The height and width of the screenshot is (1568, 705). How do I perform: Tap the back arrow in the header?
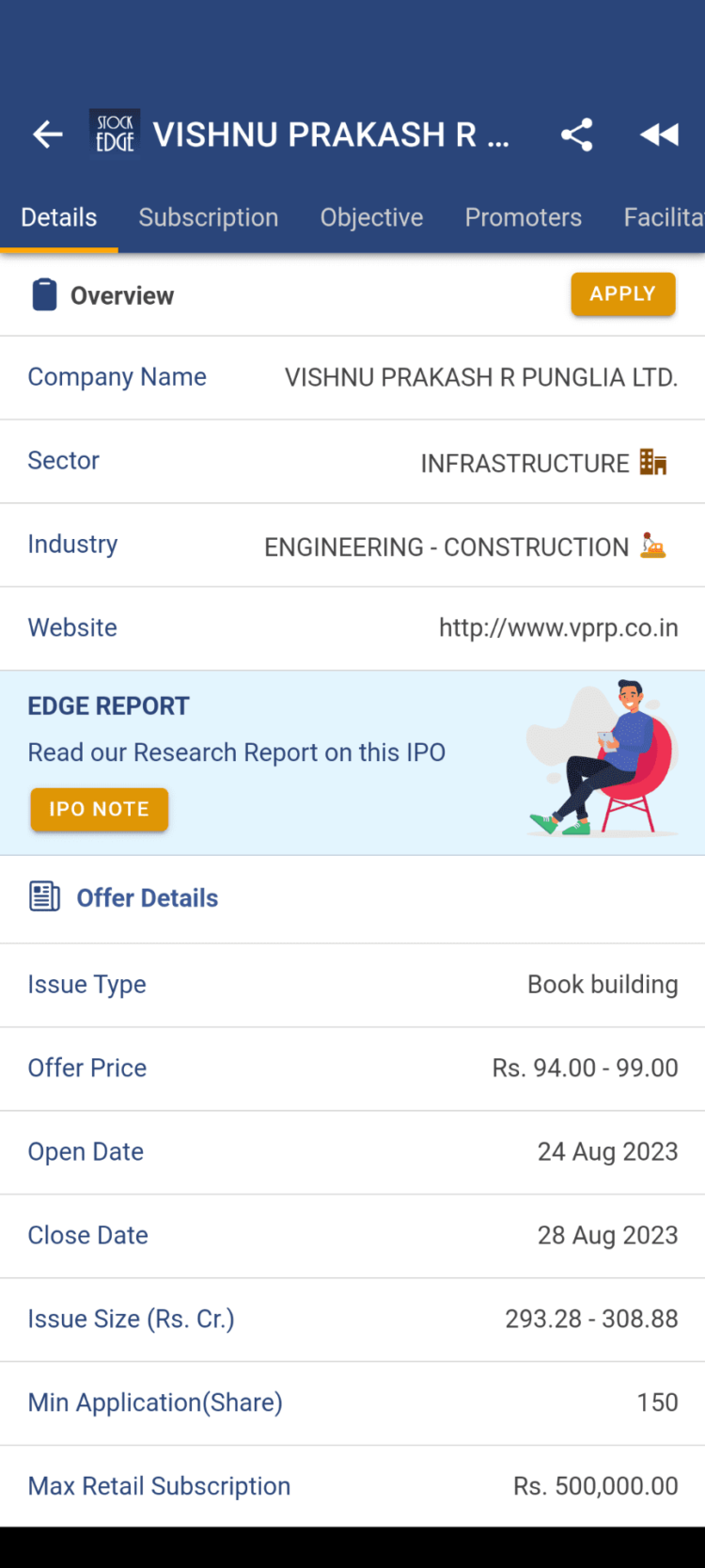47,135
